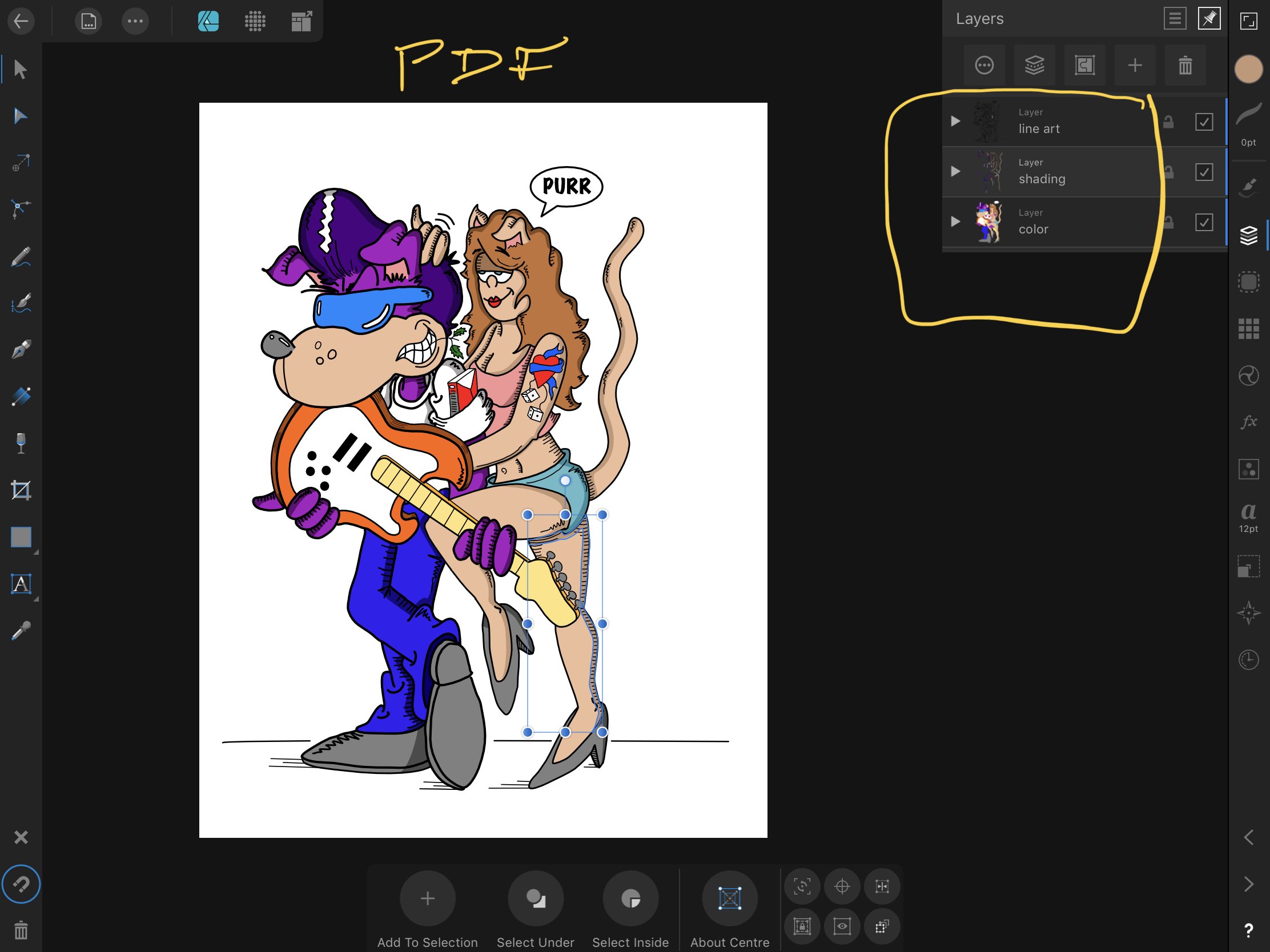Tap the eye-in-frame icon in context bar
Screen dimensions: 1270x952
pos(842,926)
